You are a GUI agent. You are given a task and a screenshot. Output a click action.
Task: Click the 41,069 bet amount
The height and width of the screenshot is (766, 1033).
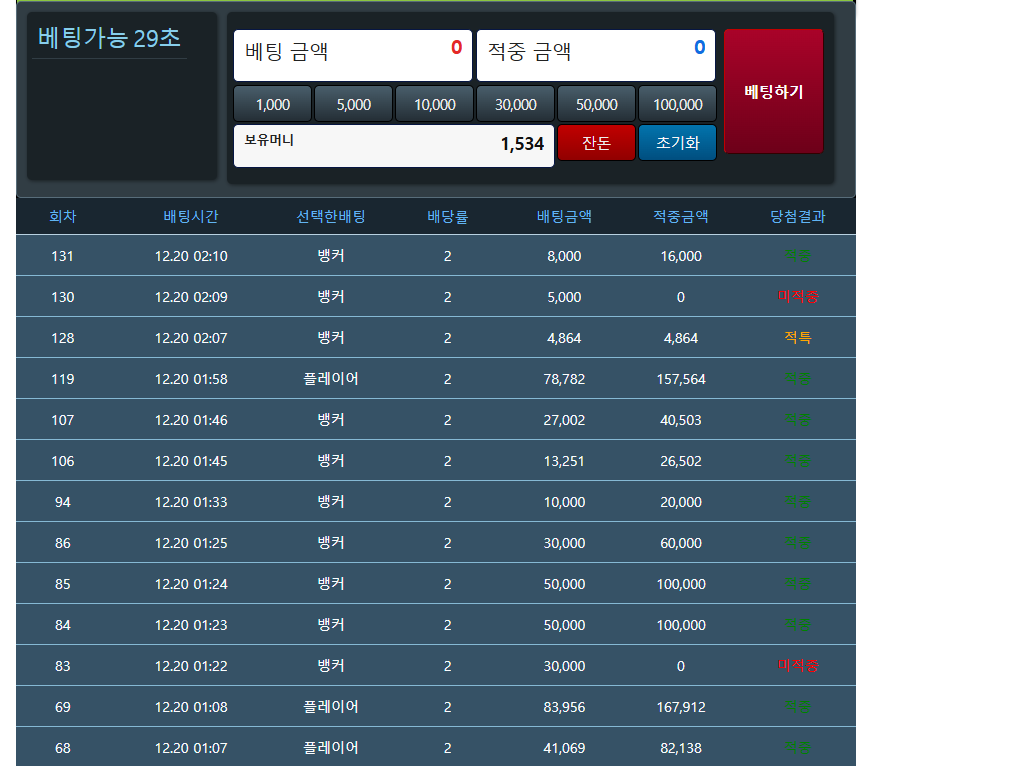coord(564,748)
